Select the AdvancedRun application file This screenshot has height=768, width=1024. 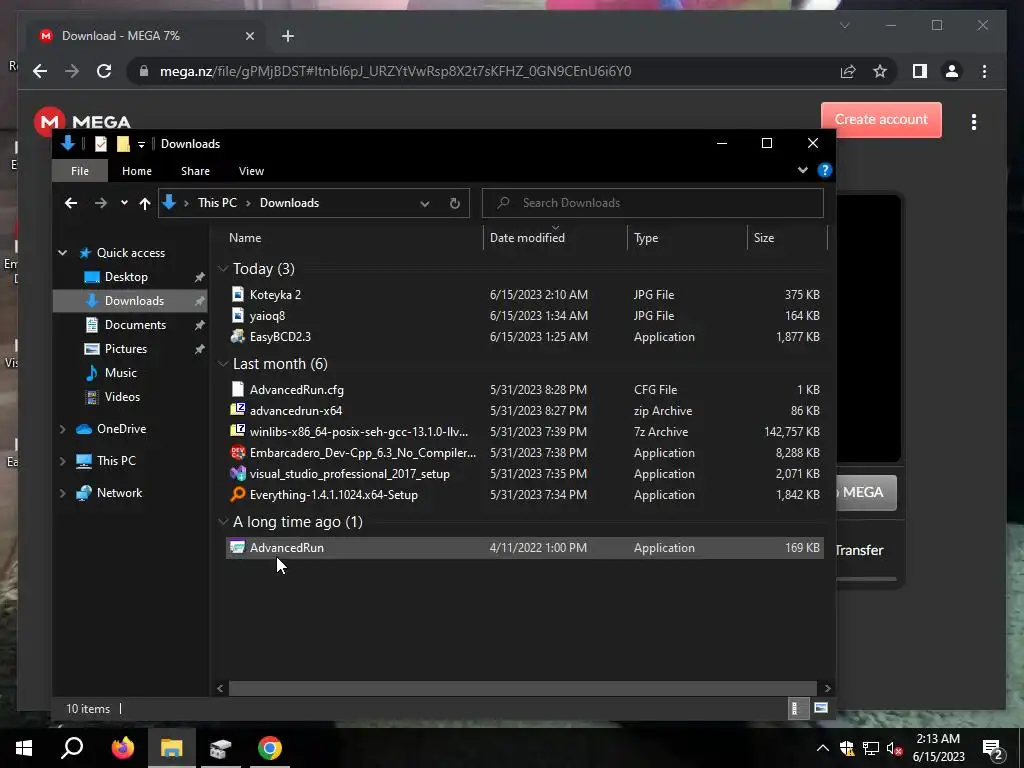pos(525,548)
